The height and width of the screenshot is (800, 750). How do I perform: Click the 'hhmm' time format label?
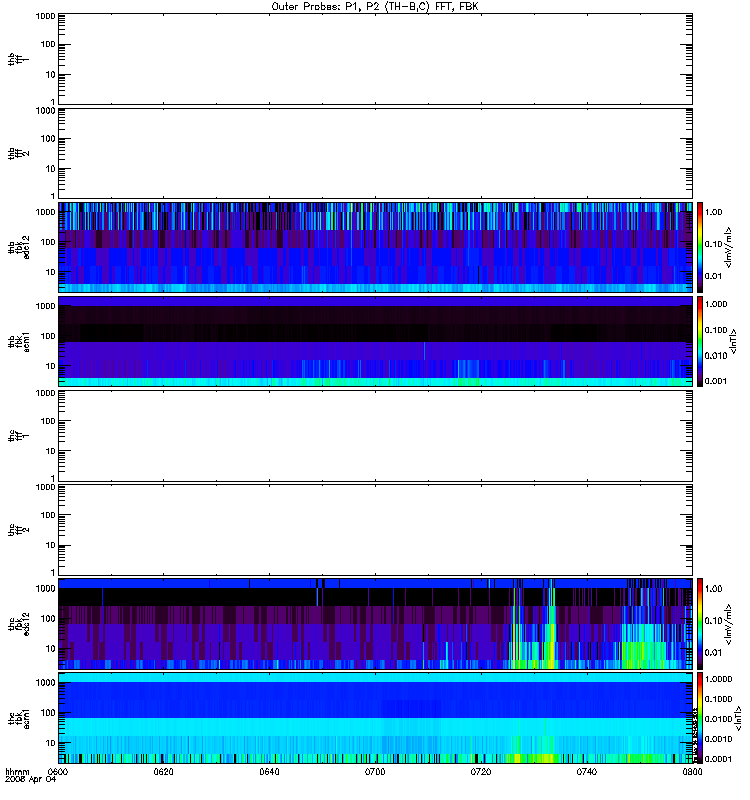[17, 772]
